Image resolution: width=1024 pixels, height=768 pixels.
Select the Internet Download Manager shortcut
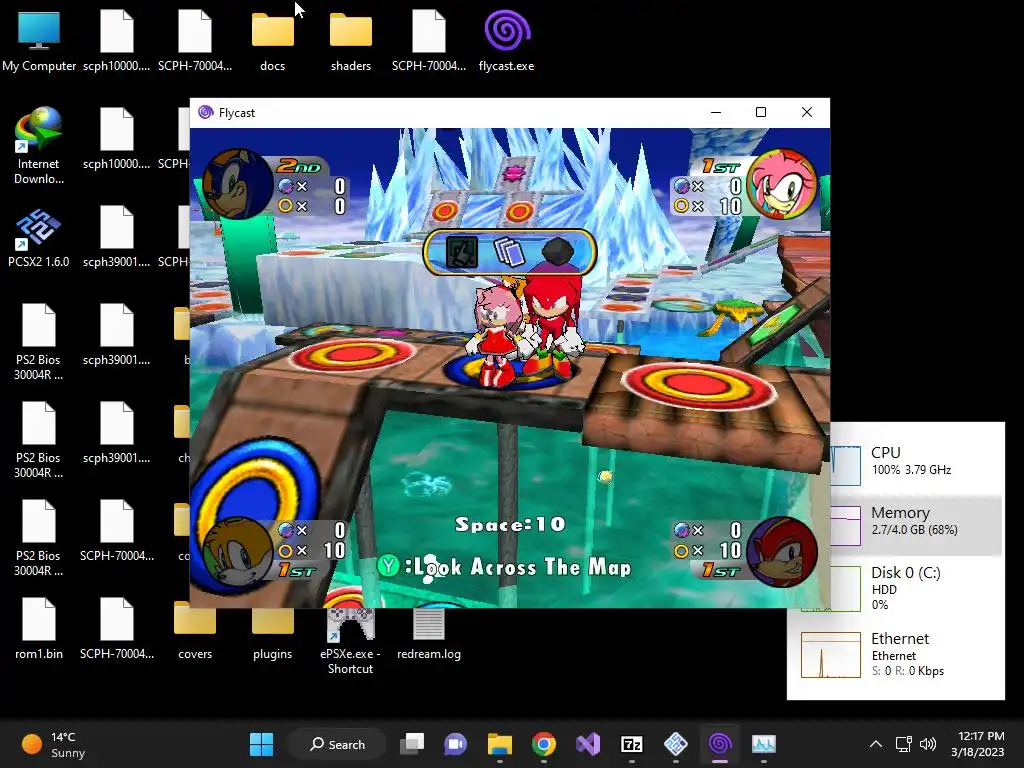click(39, 146)
